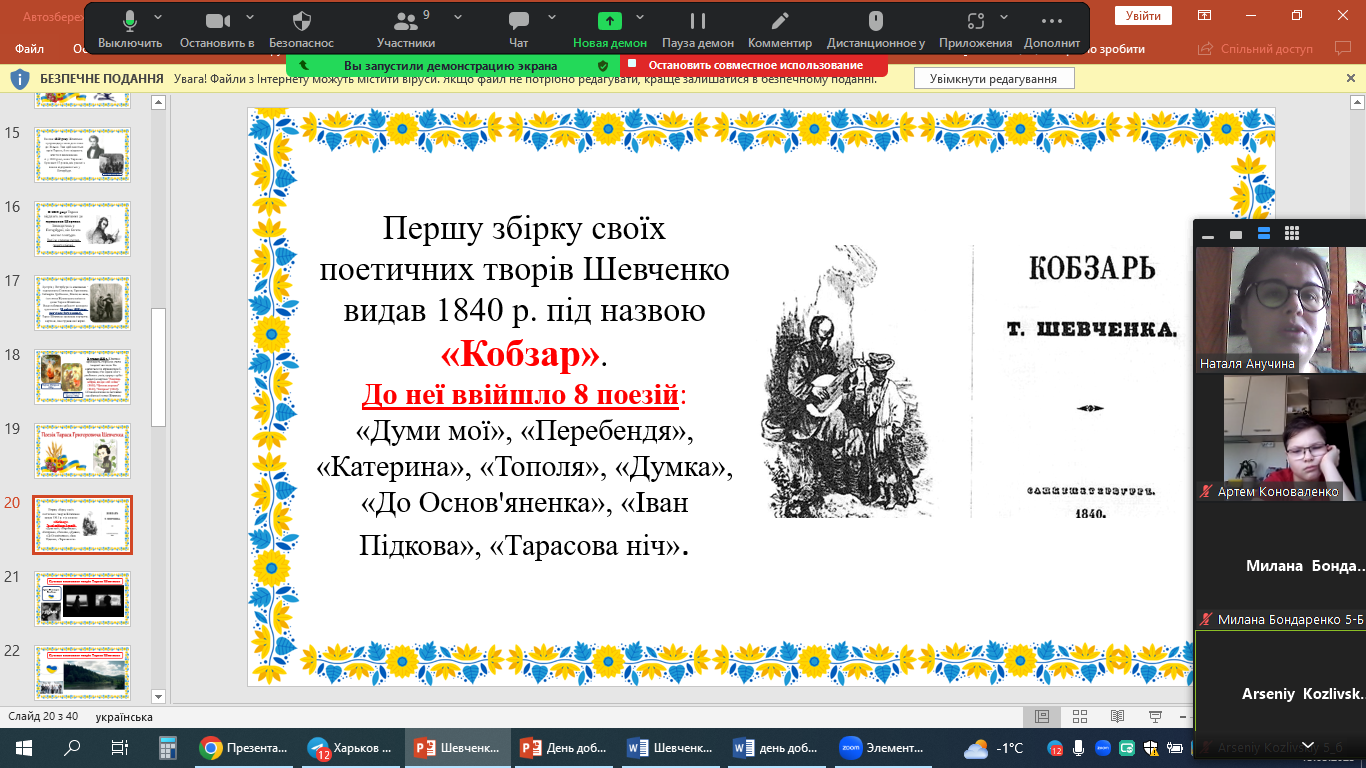Open Комментировать annotation pencil tool
This screenshot has height=768, width=1366.
(x=780, y=30)
